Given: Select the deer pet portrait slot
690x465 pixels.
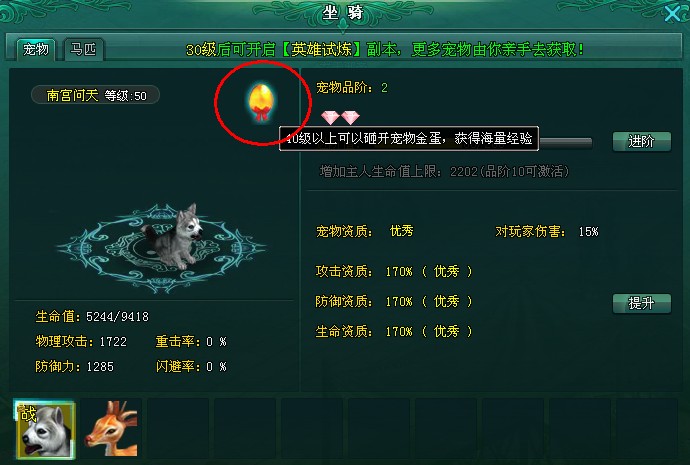Looking at the screenshot, I should tap(112, 429).
